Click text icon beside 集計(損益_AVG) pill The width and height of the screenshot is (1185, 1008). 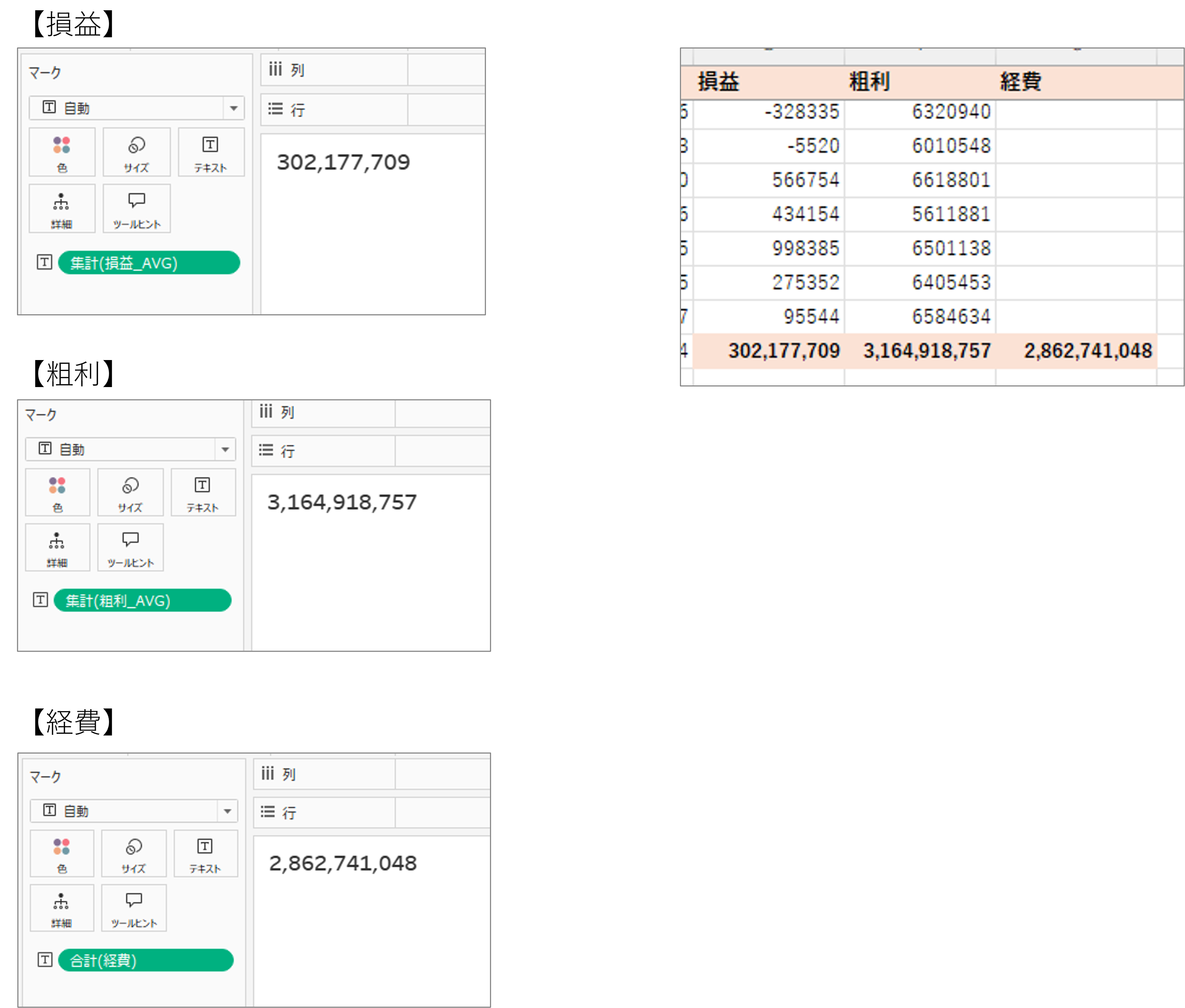click(44, 262)
